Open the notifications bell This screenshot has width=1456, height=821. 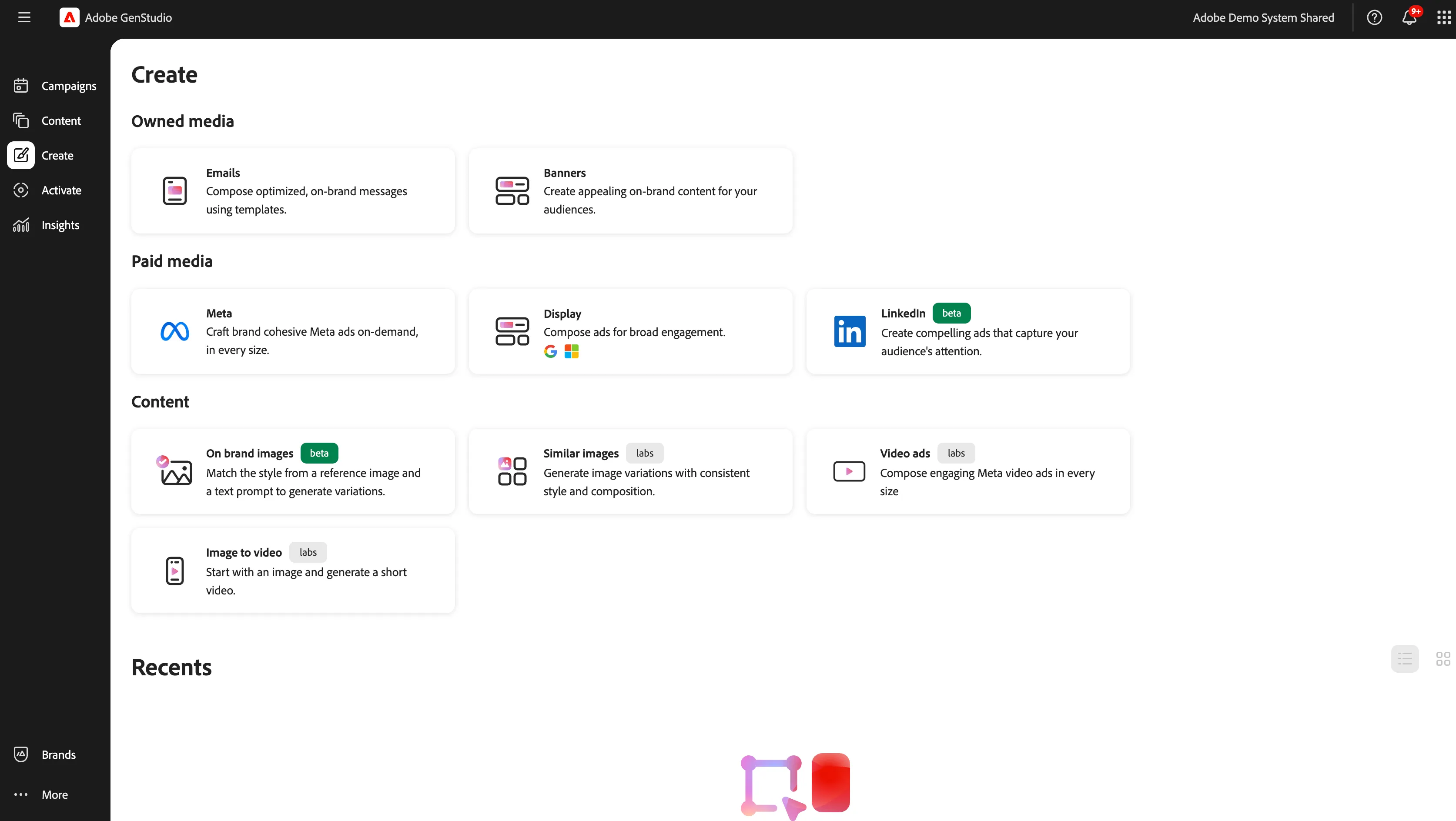(x=1409, y=17)
